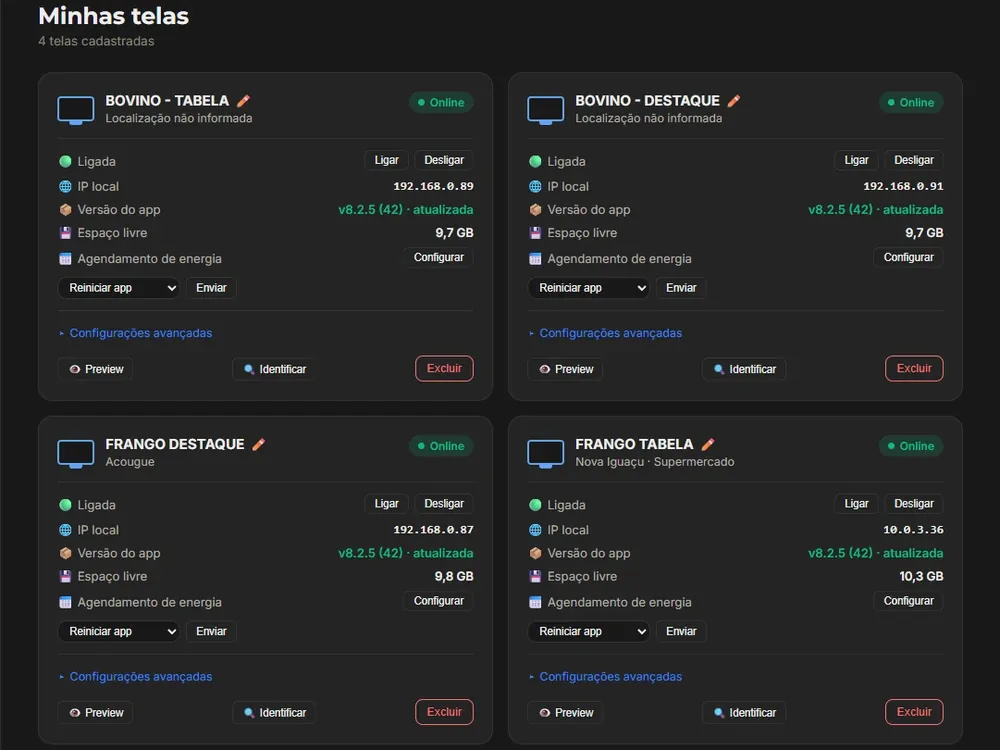1000x750 pixels.
Task: Expand Configurações avançadas in BOVINO - DESTAQUE
Action: coord(605,333)
